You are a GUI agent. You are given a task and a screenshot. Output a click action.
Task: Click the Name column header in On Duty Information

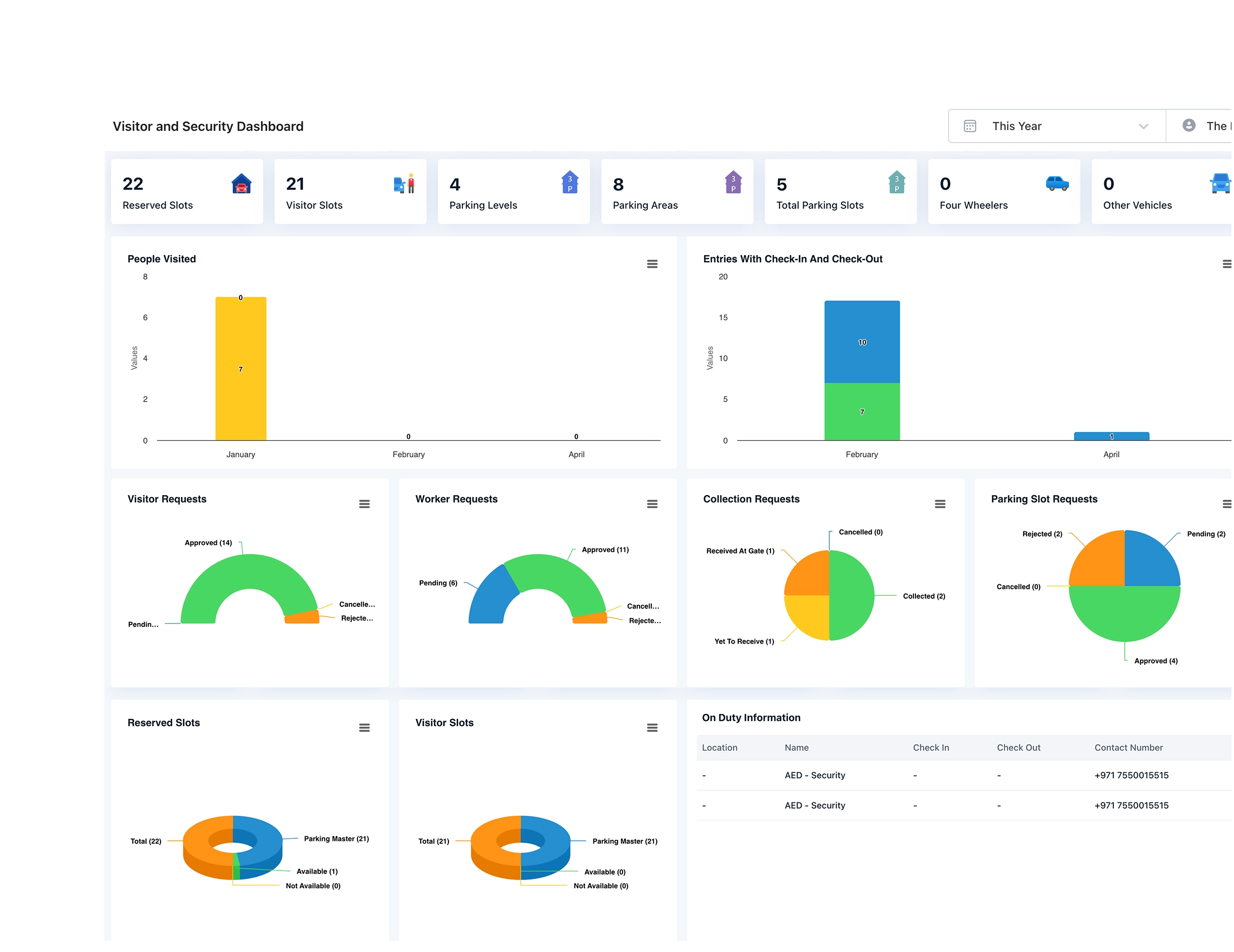[x=796, y=747]
